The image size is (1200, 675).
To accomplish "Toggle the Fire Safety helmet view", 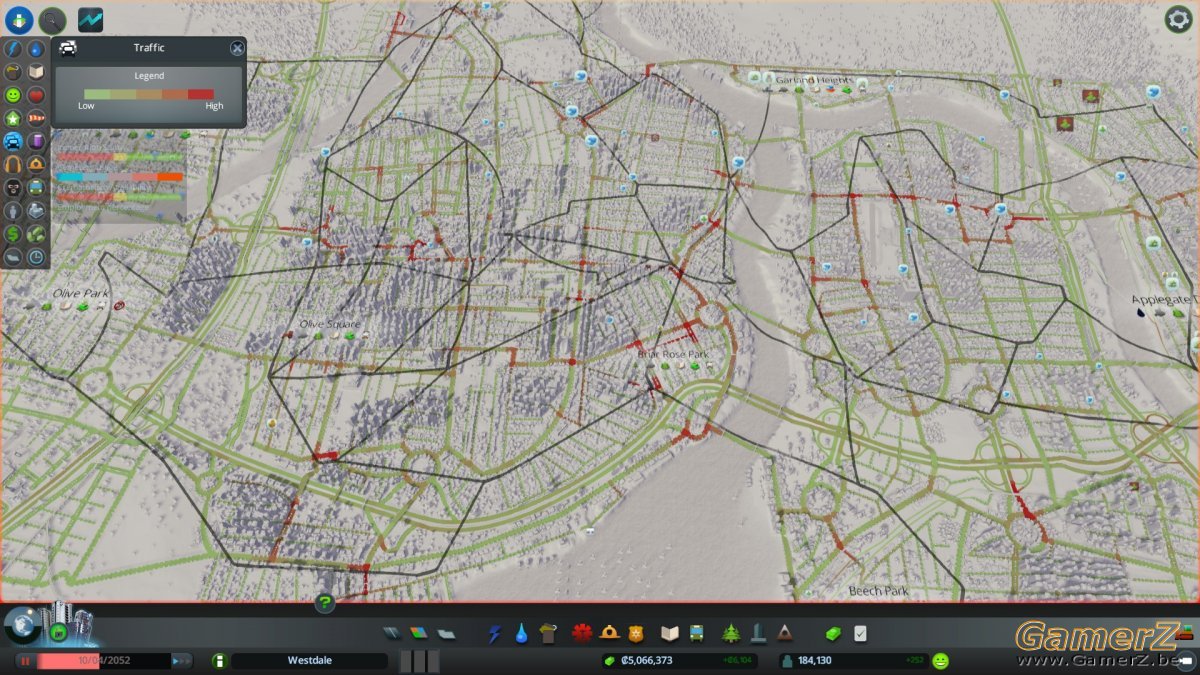I will click(x=36, y=164).
